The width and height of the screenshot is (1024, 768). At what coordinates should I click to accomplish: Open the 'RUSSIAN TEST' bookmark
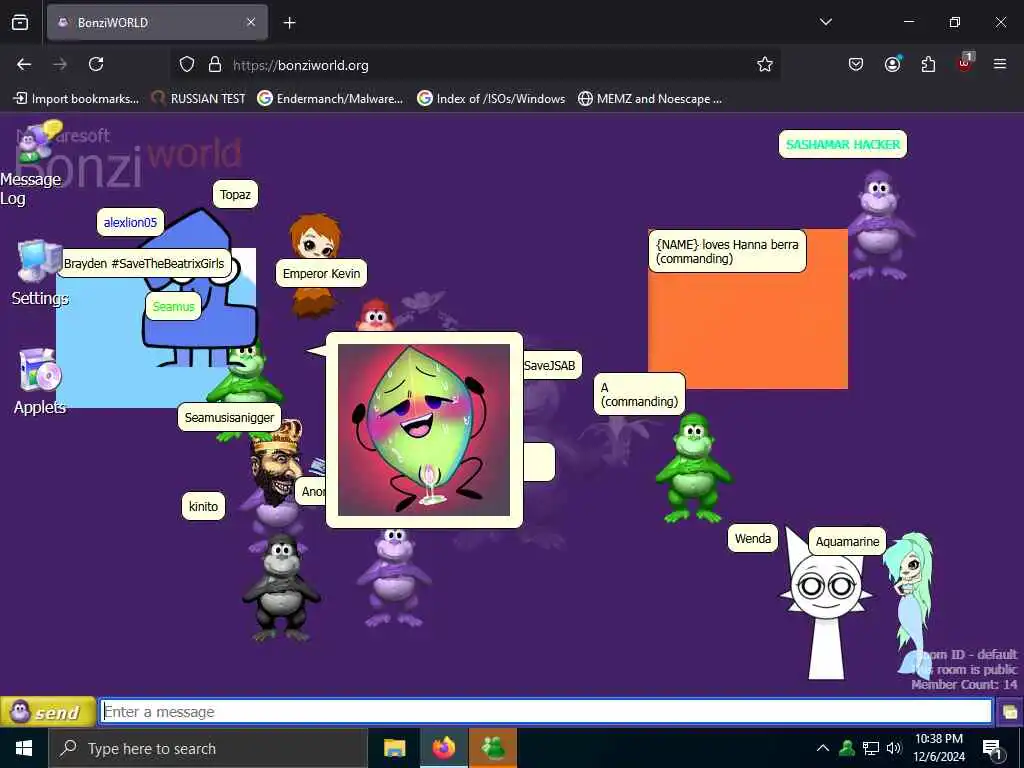[199, 99]
